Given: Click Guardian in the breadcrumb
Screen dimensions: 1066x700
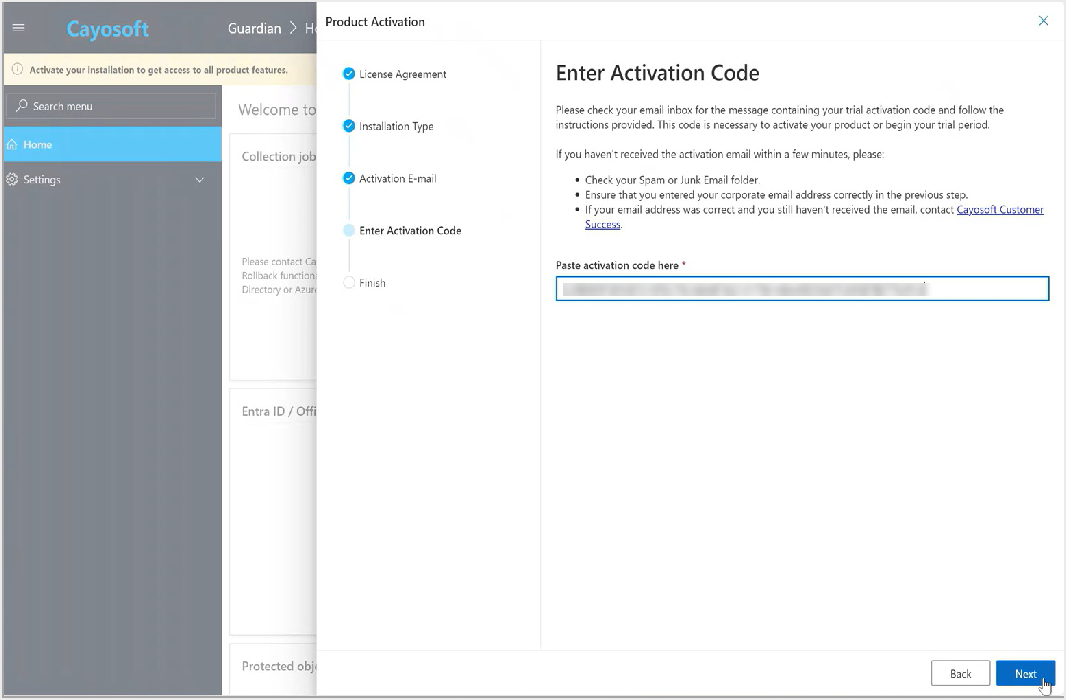Looking at the screenshot, I should tap(254, 28).
